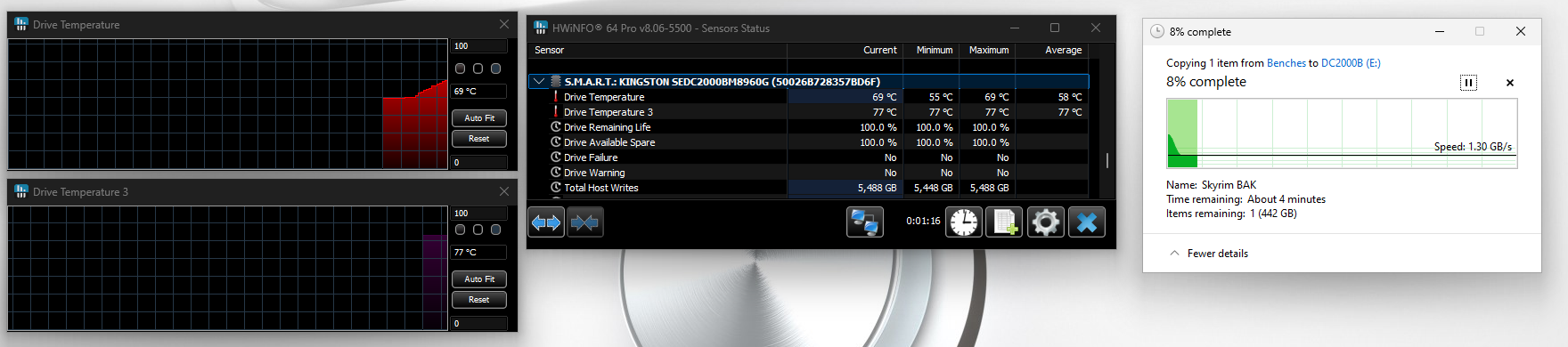Viewport: 1568px width, 347px height.
Task: Collapse the S.M.A.R.T.: KINGSTON sensor group
Action: (x=538, y=81)
